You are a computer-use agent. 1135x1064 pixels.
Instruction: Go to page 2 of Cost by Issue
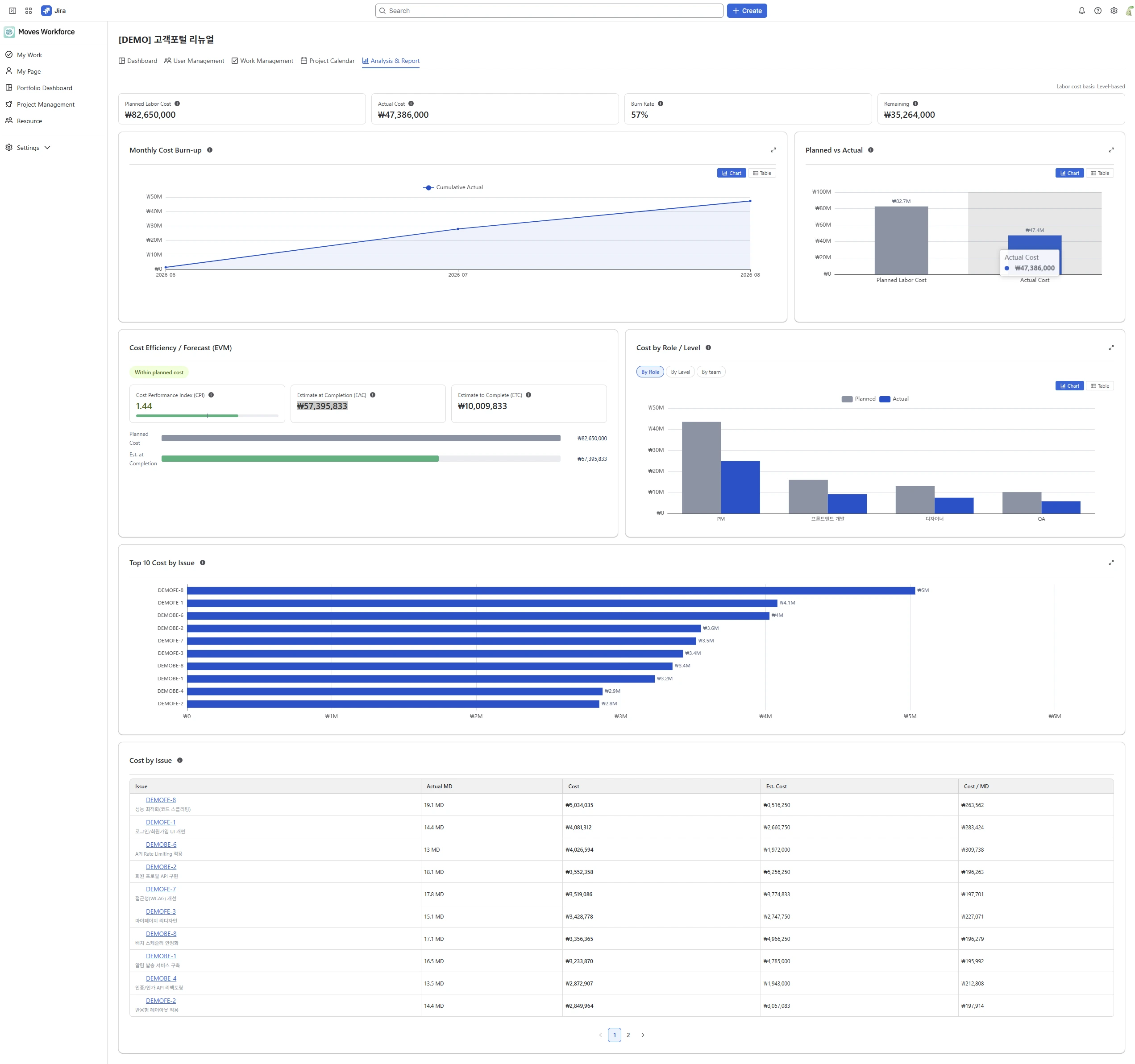(628, 1035)
